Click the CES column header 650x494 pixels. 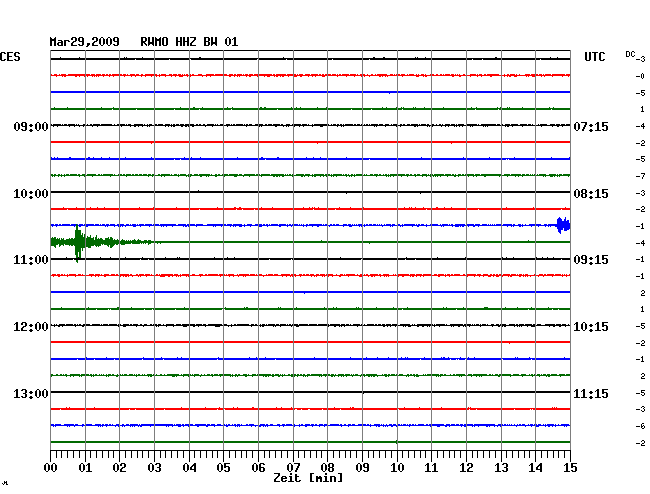click(x=10, y=57)
